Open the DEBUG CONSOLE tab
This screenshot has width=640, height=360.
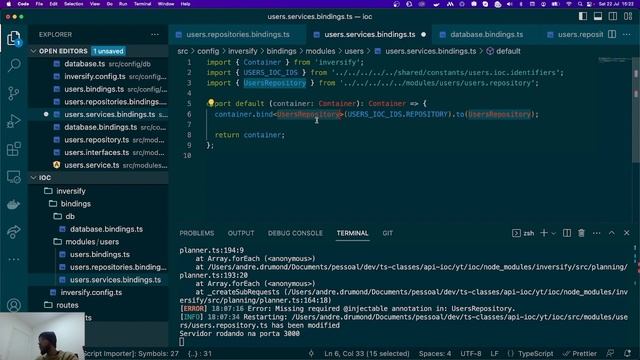tap(295, 233)
